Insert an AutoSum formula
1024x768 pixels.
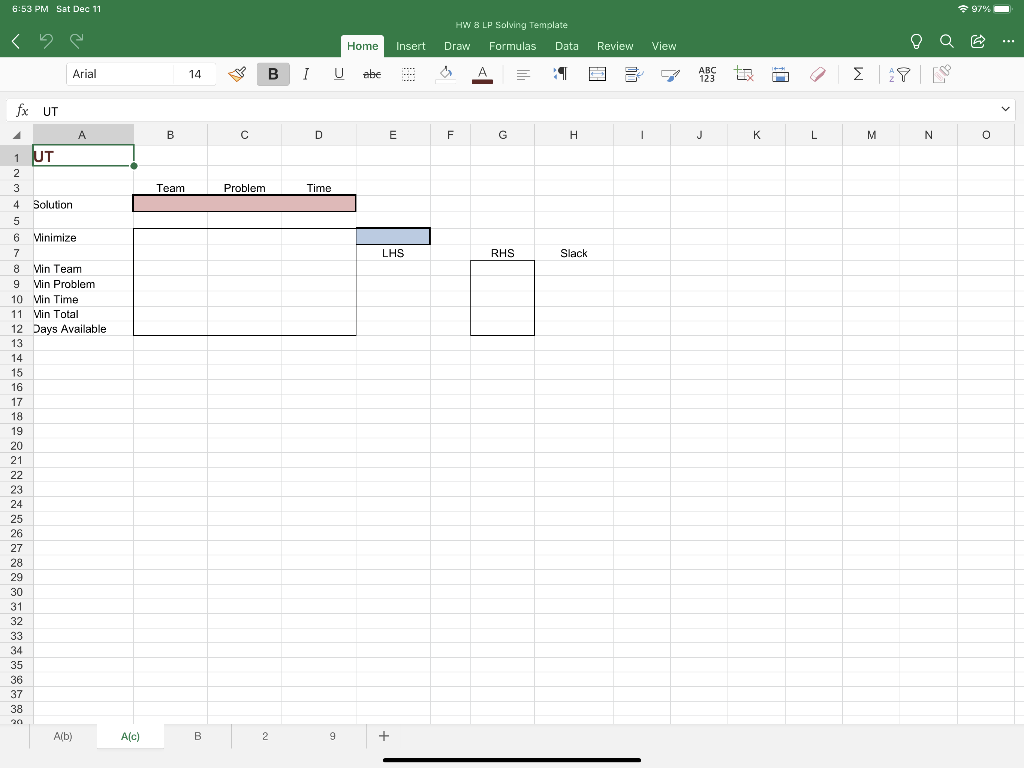[858, 73]
